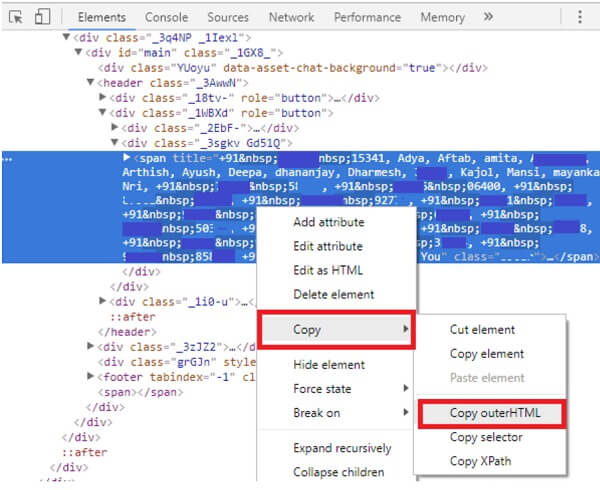Viewport: 600px width, 490px height.
Task: Select Edit as HTML option
Action: (x=328, y=270)
